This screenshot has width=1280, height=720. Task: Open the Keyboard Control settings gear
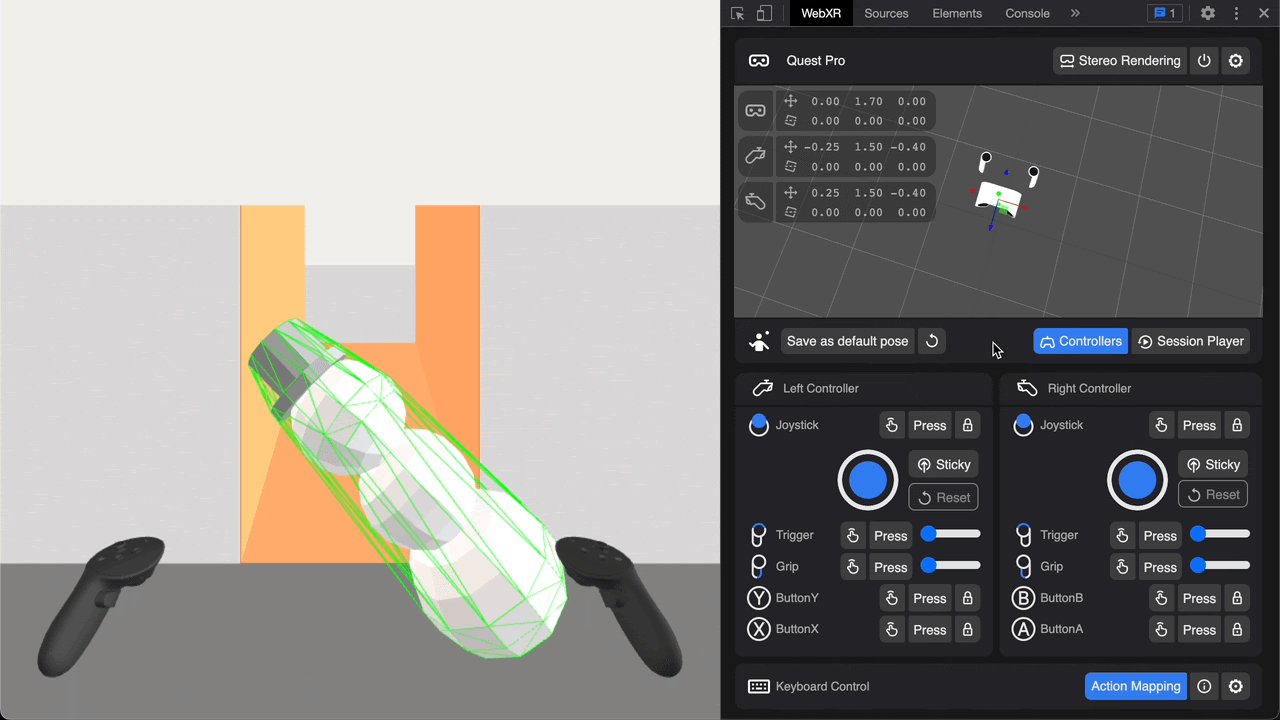tap(1236, 686)
